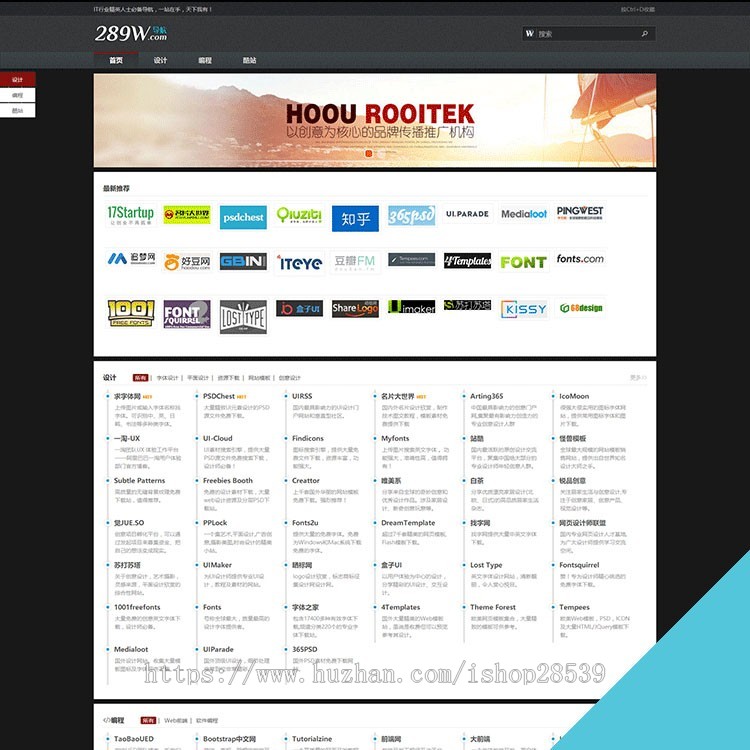Open the 17Startup logo link
Image resolution: width=750 pixels, height=750 pixels.
[x=131, y=215]
